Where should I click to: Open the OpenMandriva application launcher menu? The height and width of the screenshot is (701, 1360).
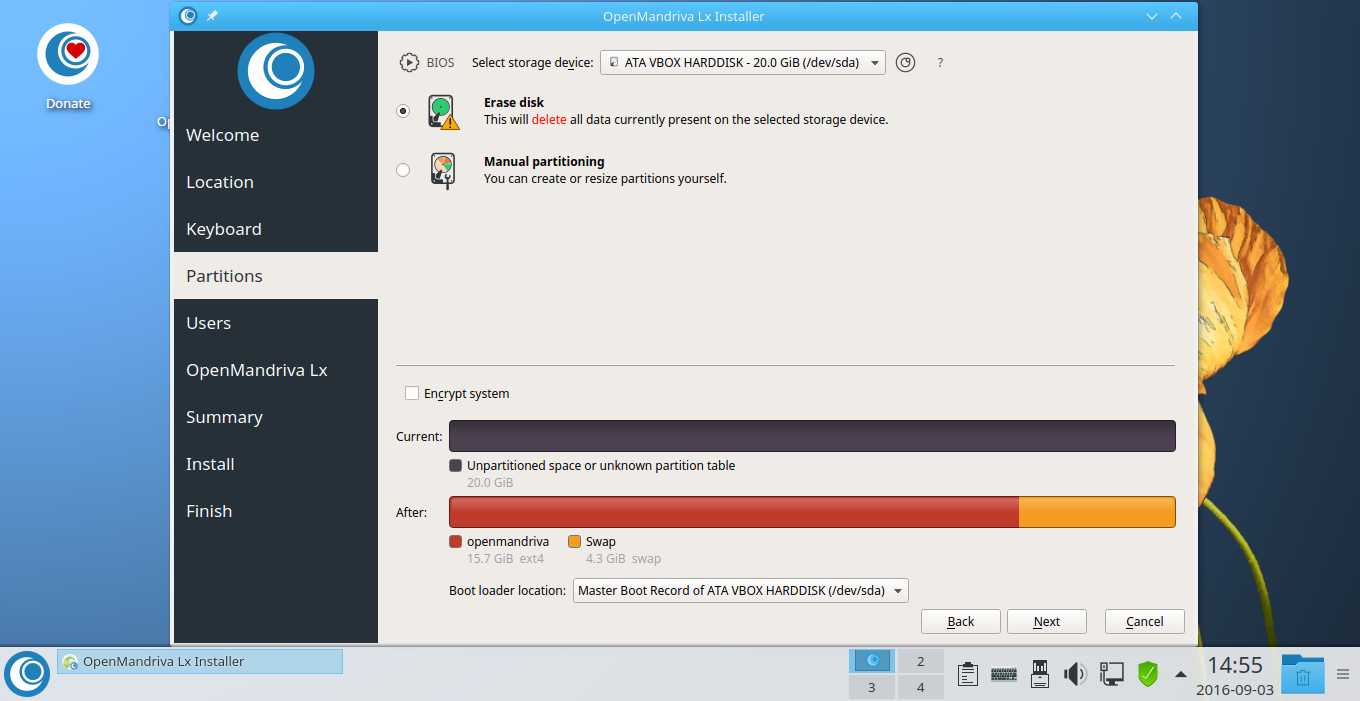click(x=27, y=674)
